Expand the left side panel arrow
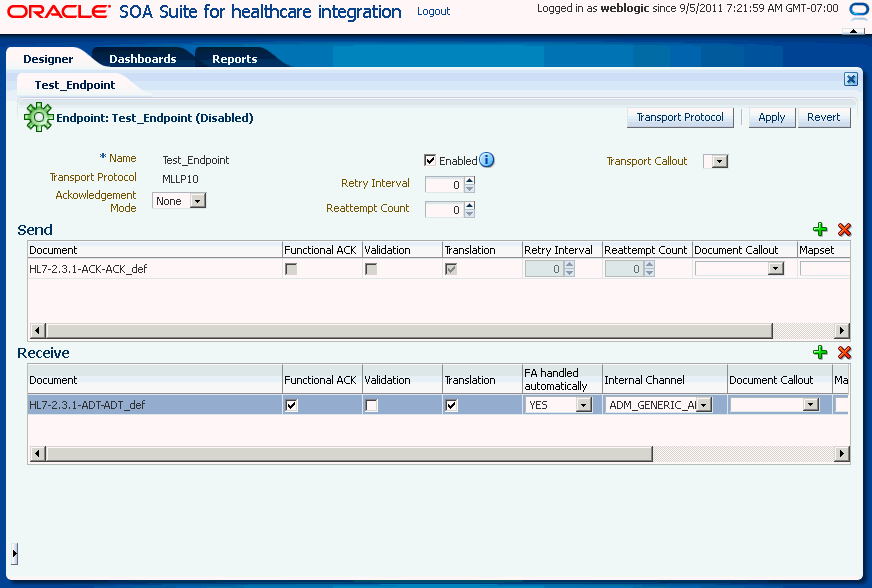Viewport: 872px width, 588px height. coord(14,554)
